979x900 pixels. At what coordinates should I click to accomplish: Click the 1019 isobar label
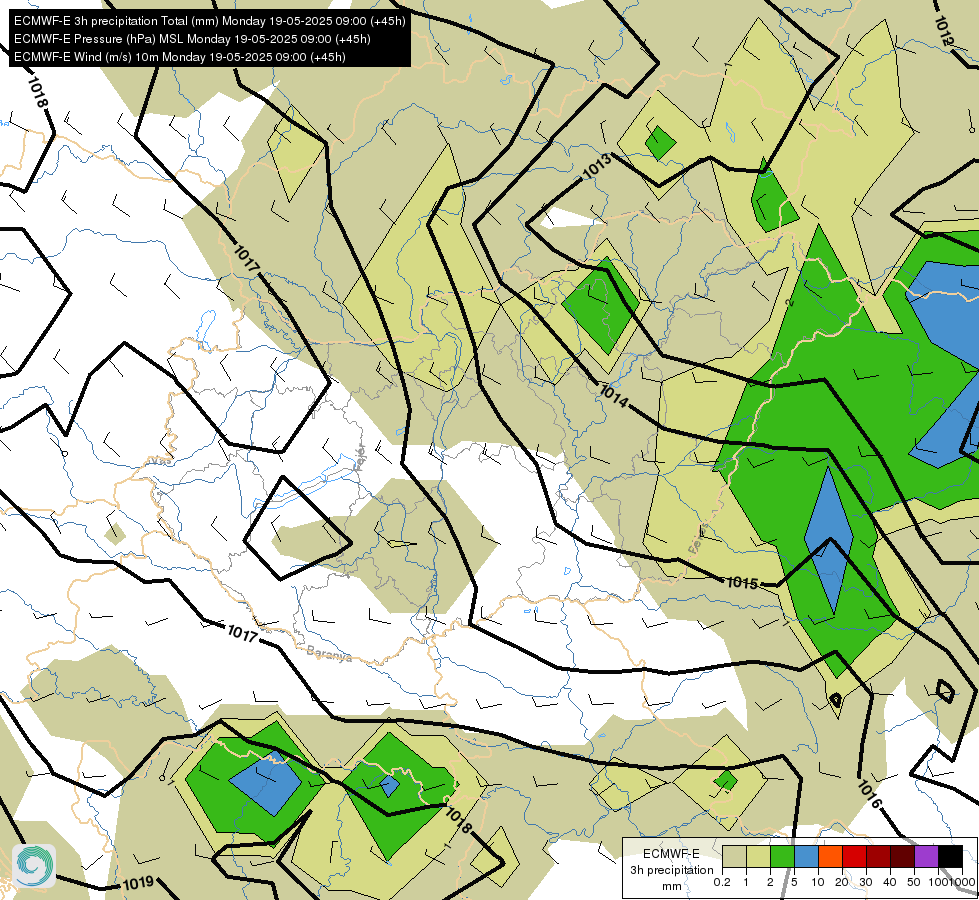pos(138,883)
